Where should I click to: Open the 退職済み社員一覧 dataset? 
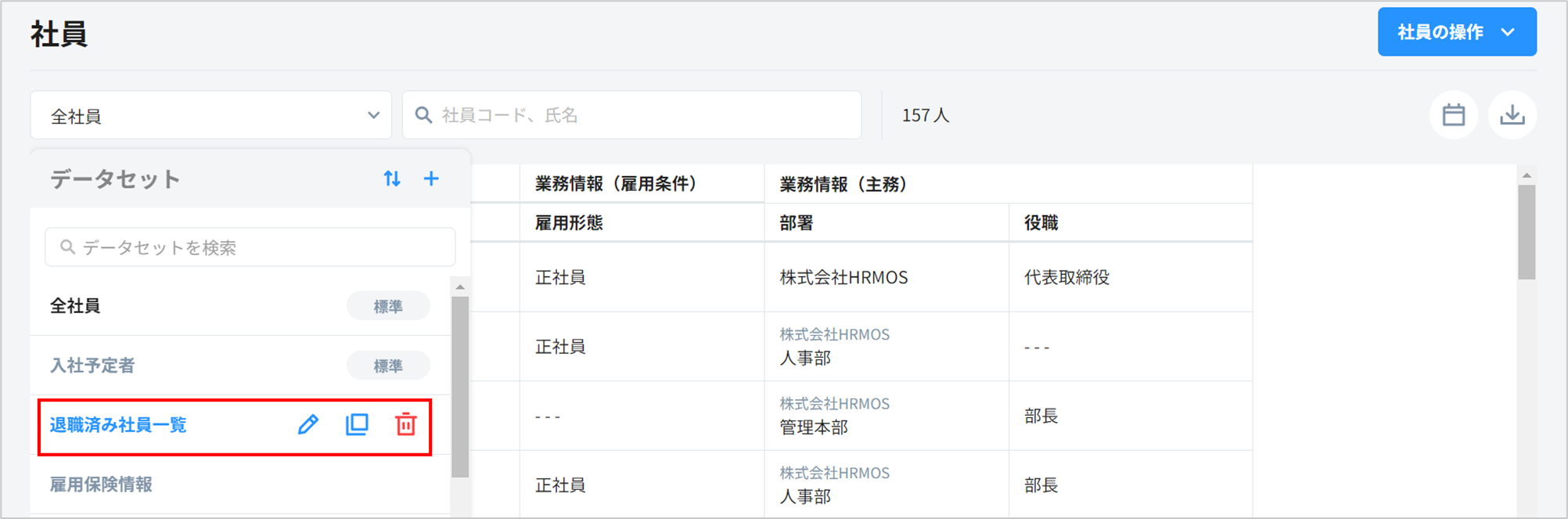[x=118, y=425]
